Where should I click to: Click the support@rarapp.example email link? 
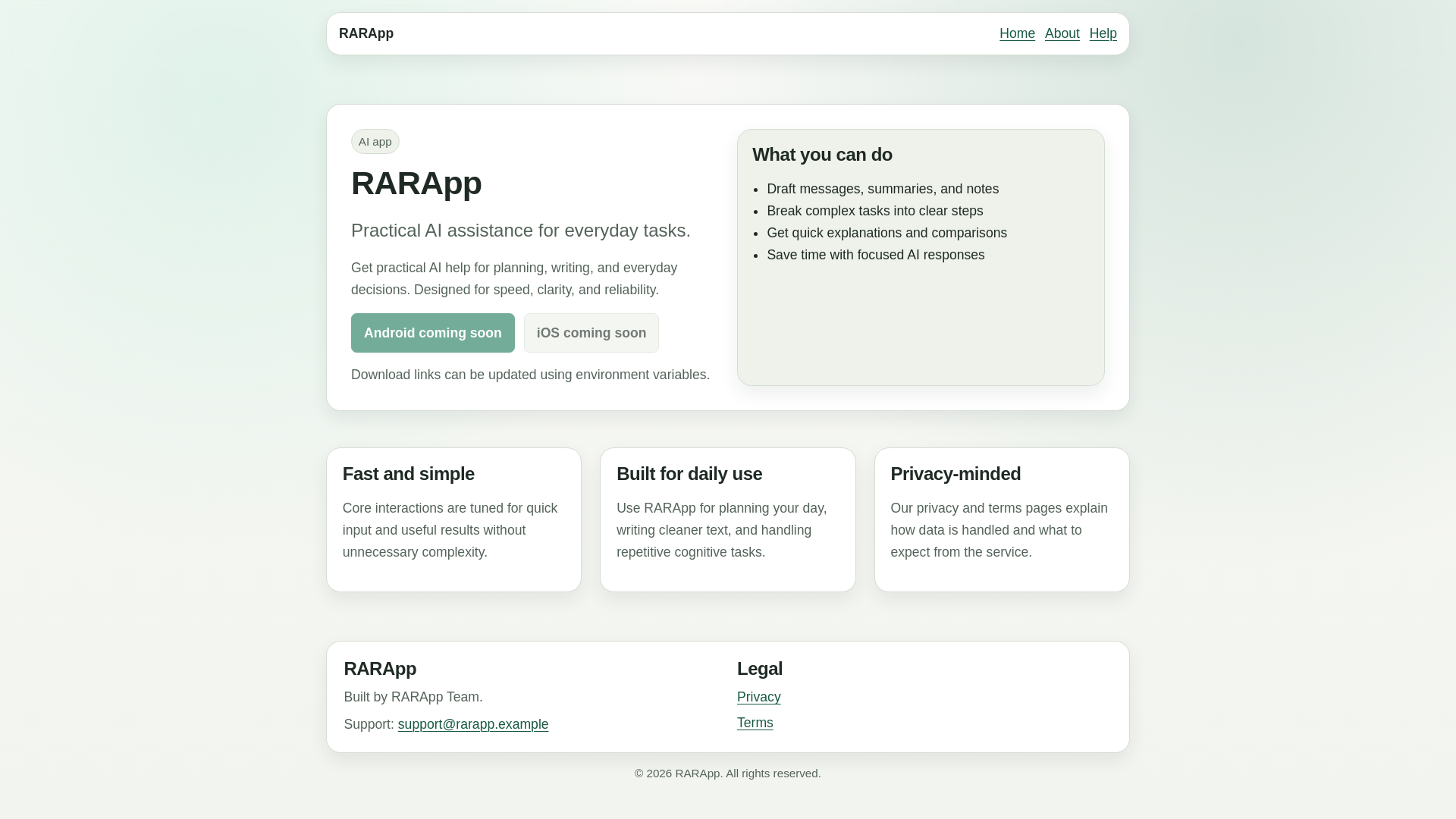pos(473,724)
